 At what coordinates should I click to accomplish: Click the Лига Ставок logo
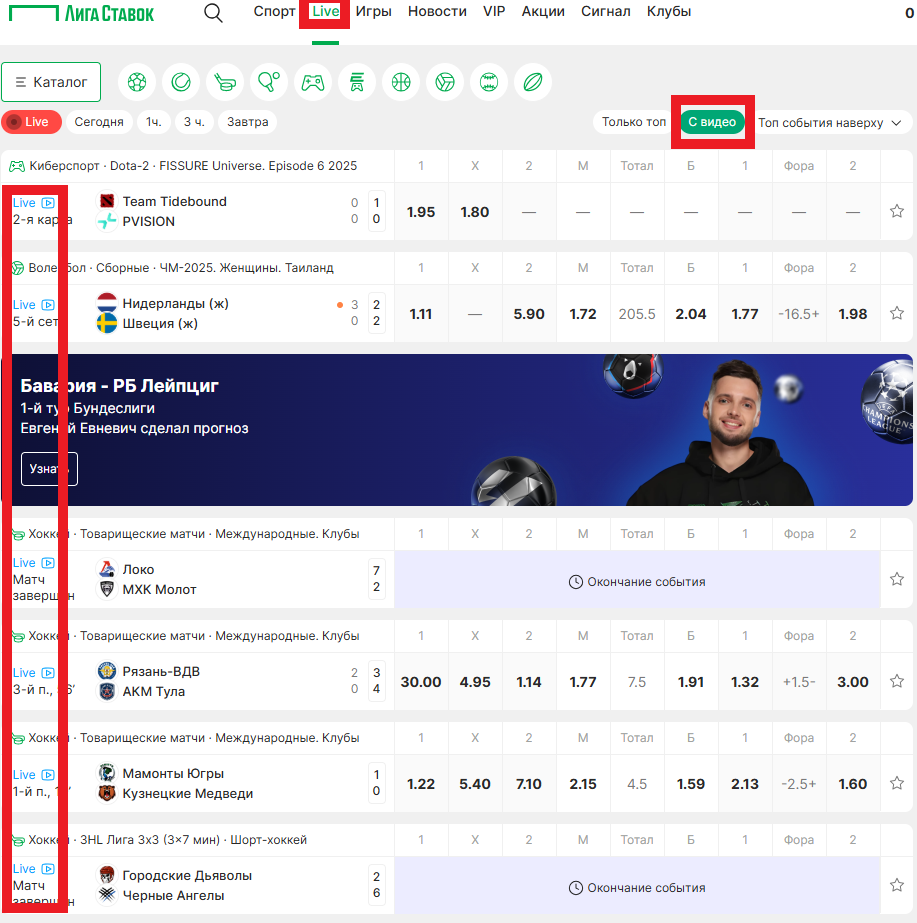pos(81,13)
